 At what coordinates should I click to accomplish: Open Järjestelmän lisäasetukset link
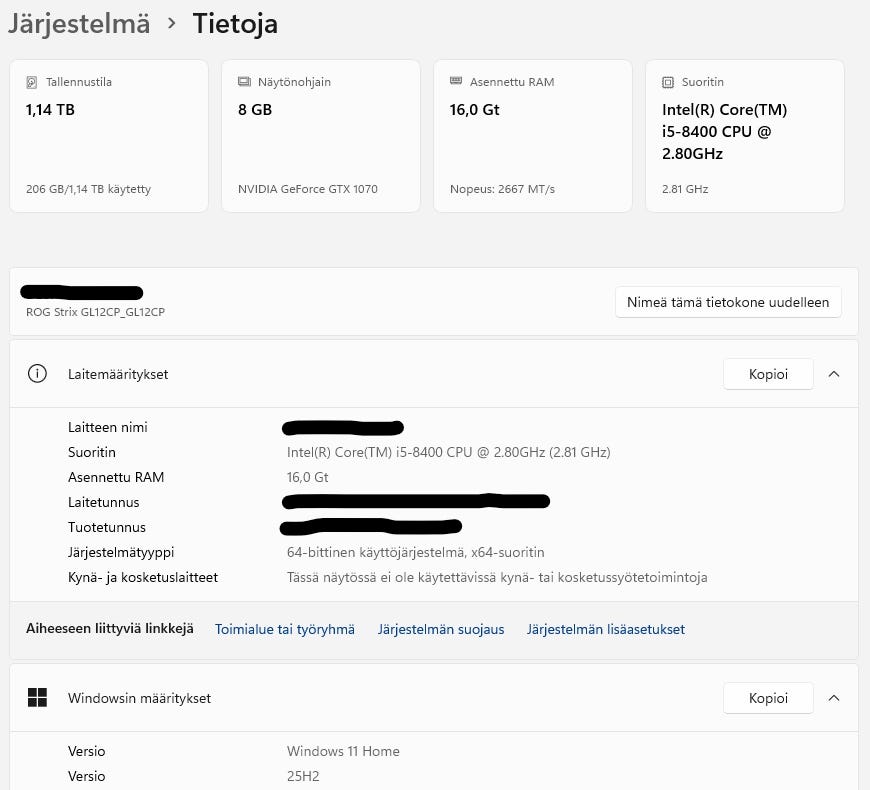[x=606, y=629]
